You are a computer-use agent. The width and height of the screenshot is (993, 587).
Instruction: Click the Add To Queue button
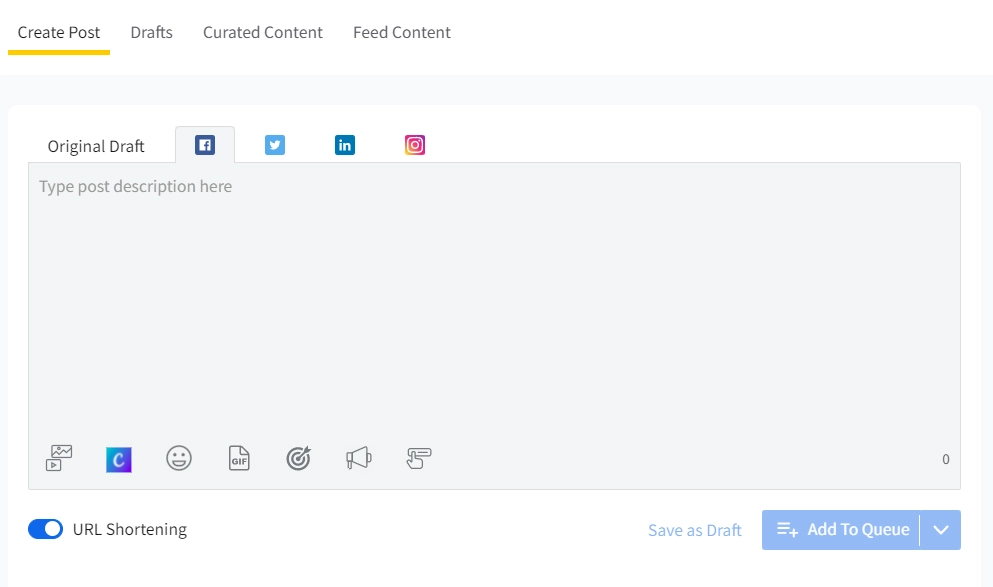[841, 530]
